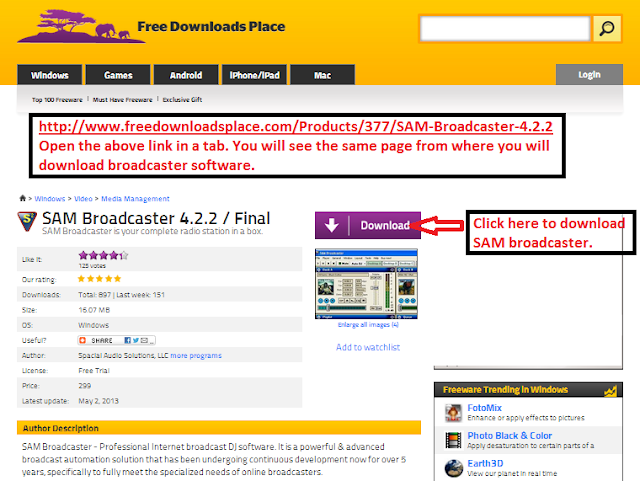Click the Free Downloads Place site title
Viewport: 640px width, 481px height.
point(211,27)
